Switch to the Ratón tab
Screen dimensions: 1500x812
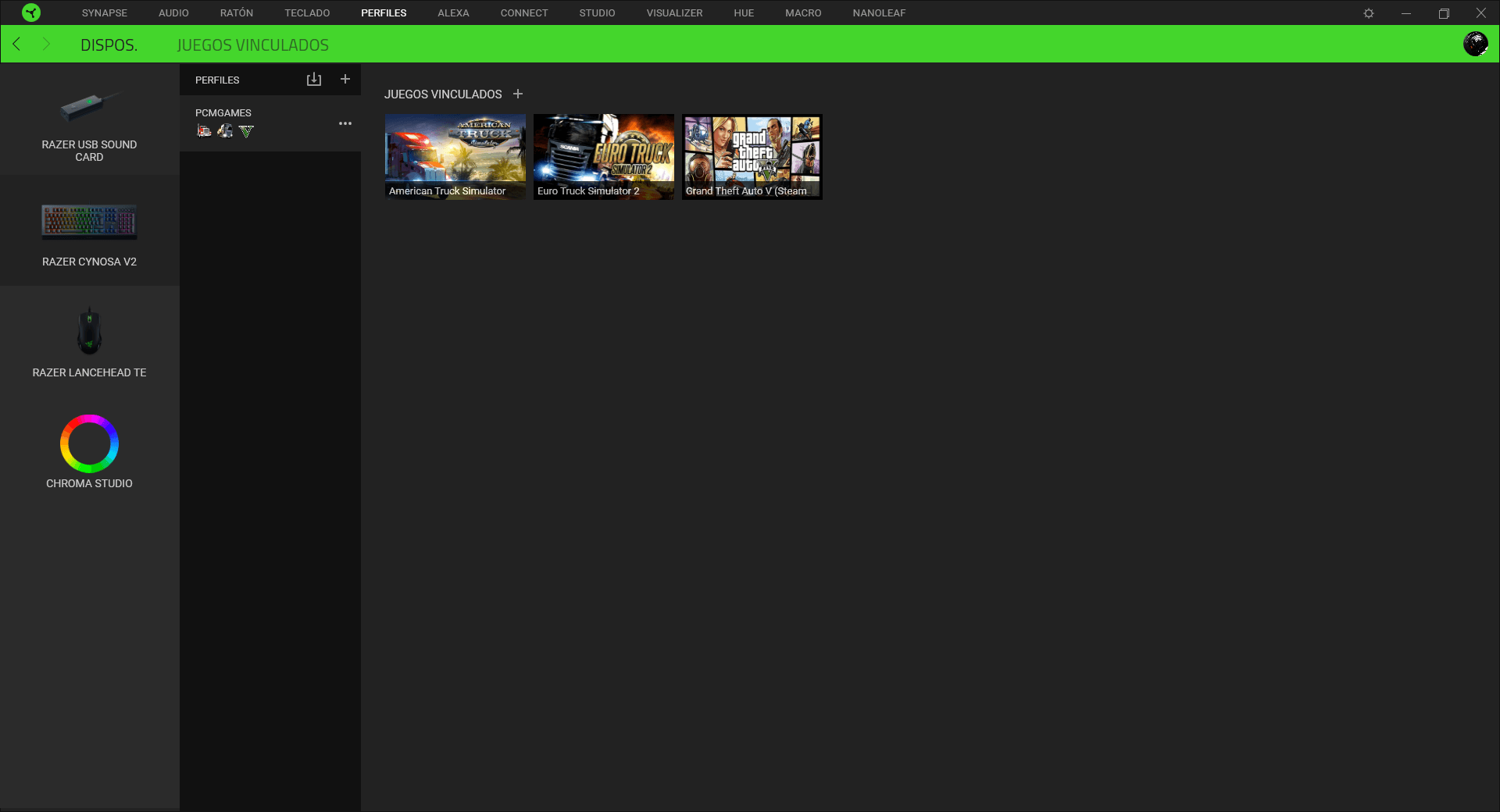click(237, 13)
